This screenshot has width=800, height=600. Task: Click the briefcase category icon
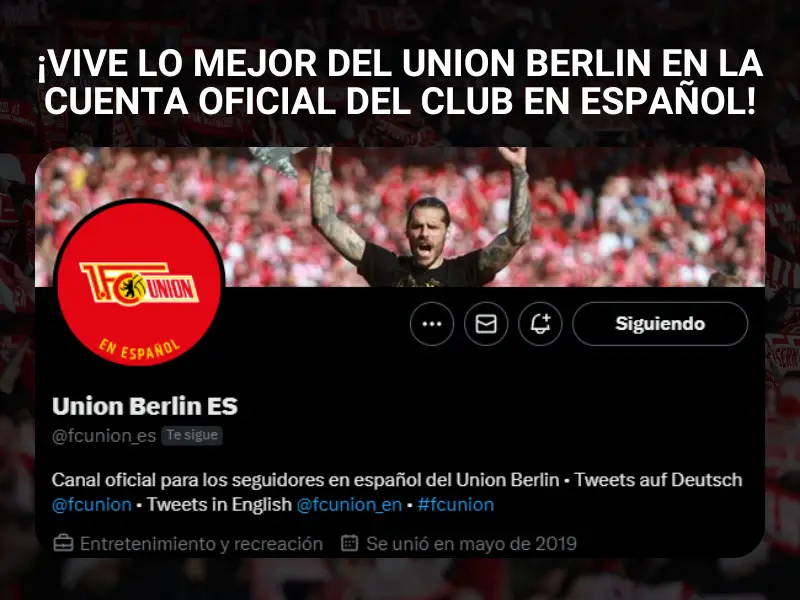coord(63,543)
